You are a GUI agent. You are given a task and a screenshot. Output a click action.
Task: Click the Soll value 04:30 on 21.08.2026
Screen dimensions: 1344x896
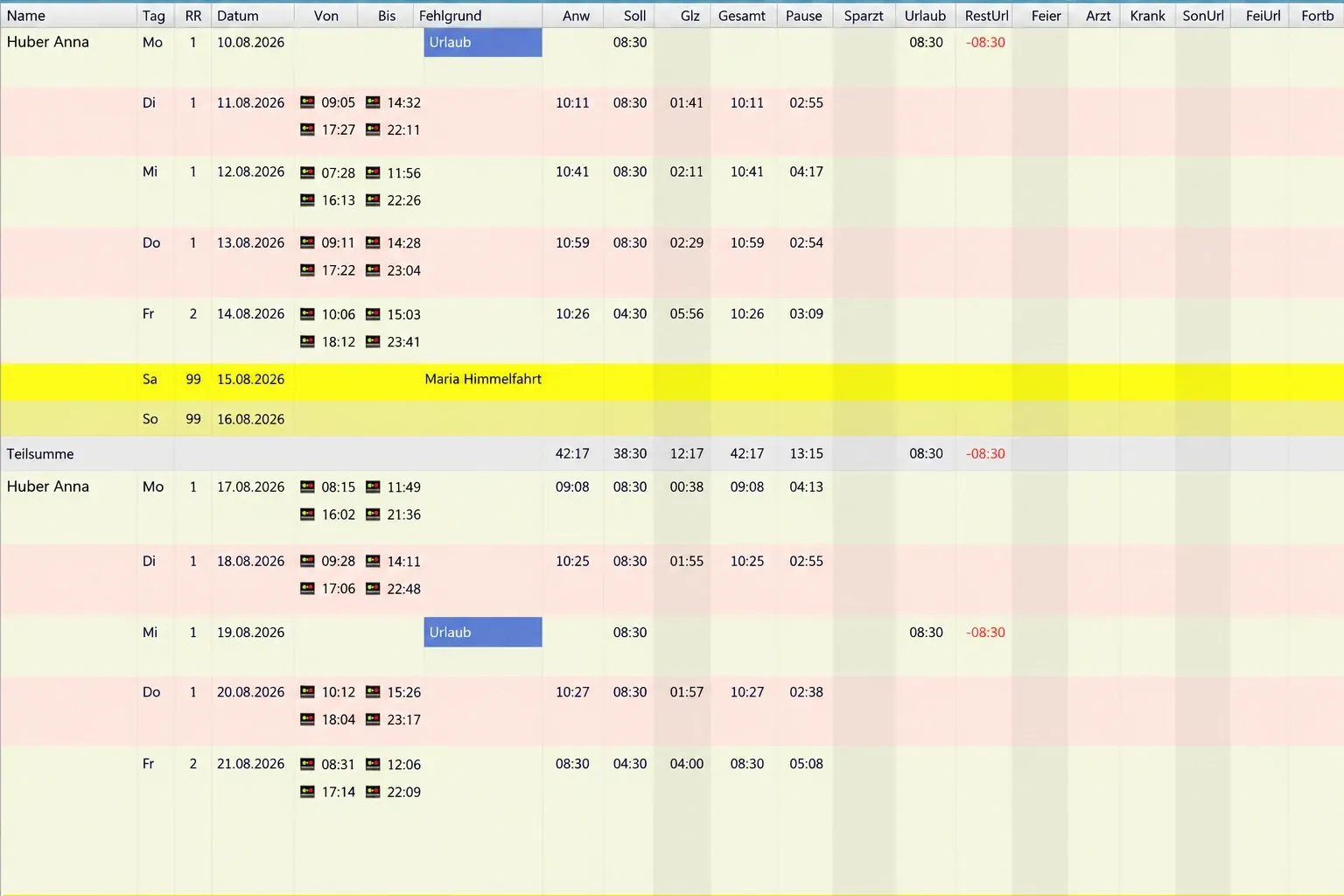pos(630,764)
